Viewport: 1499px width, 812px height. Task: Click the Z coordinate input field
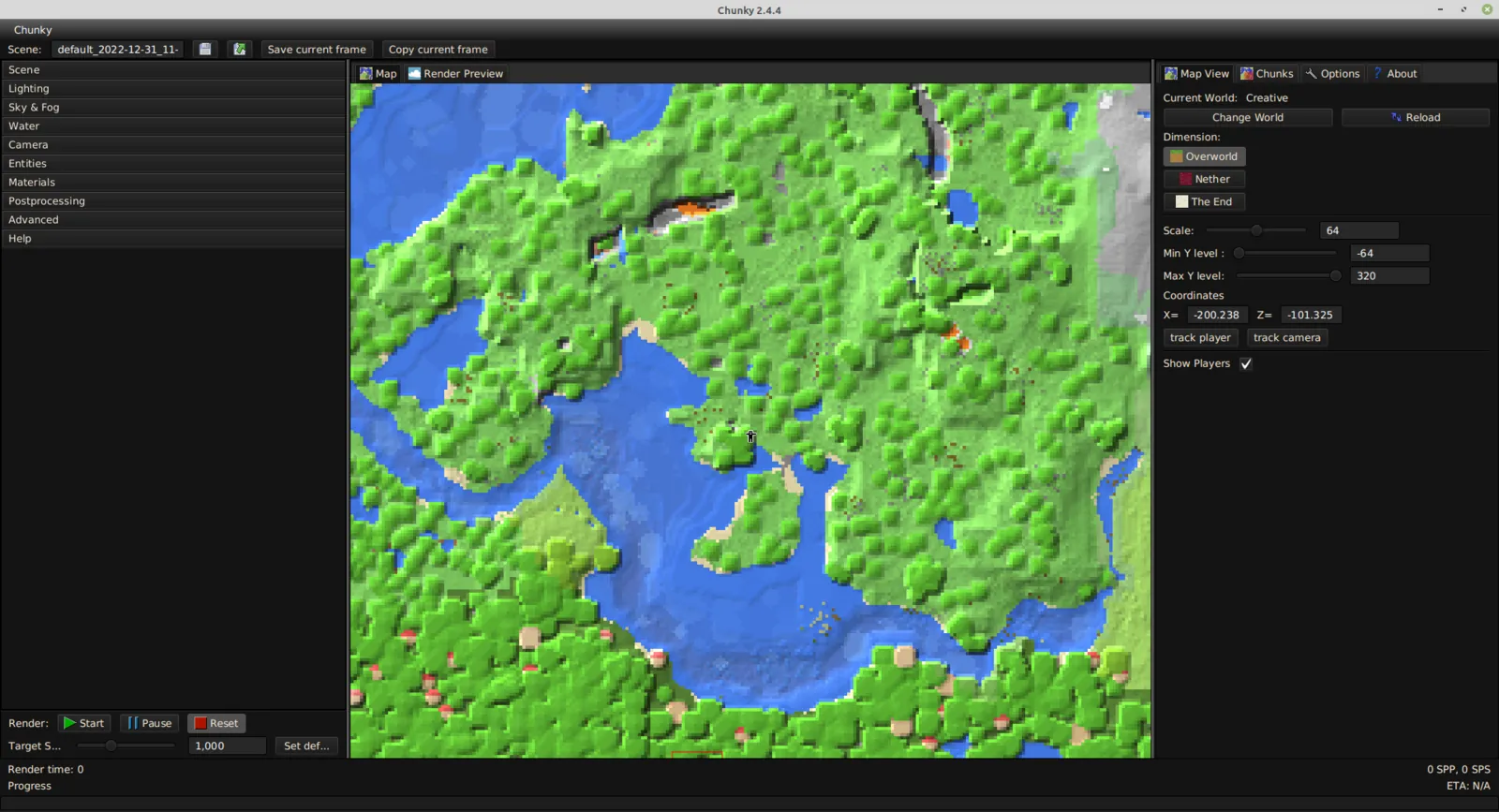[1311, 315]
